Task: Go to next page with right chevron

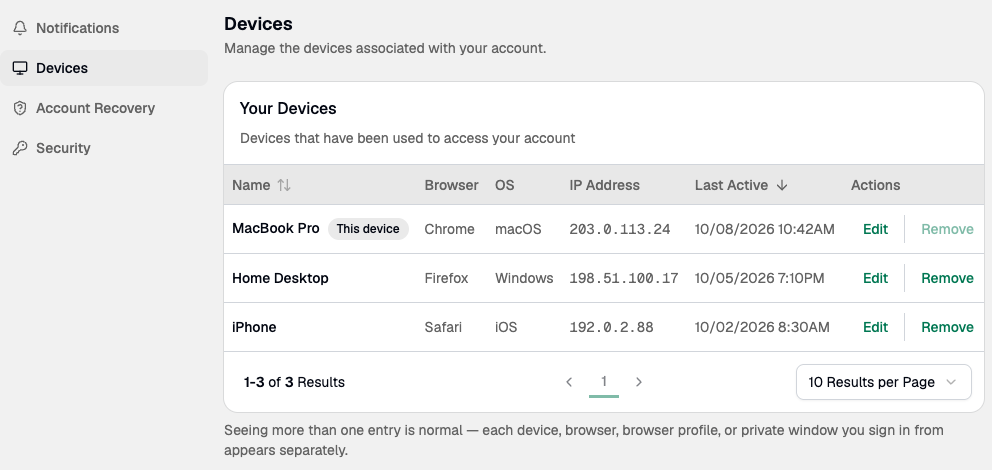Action: (639, 382)
